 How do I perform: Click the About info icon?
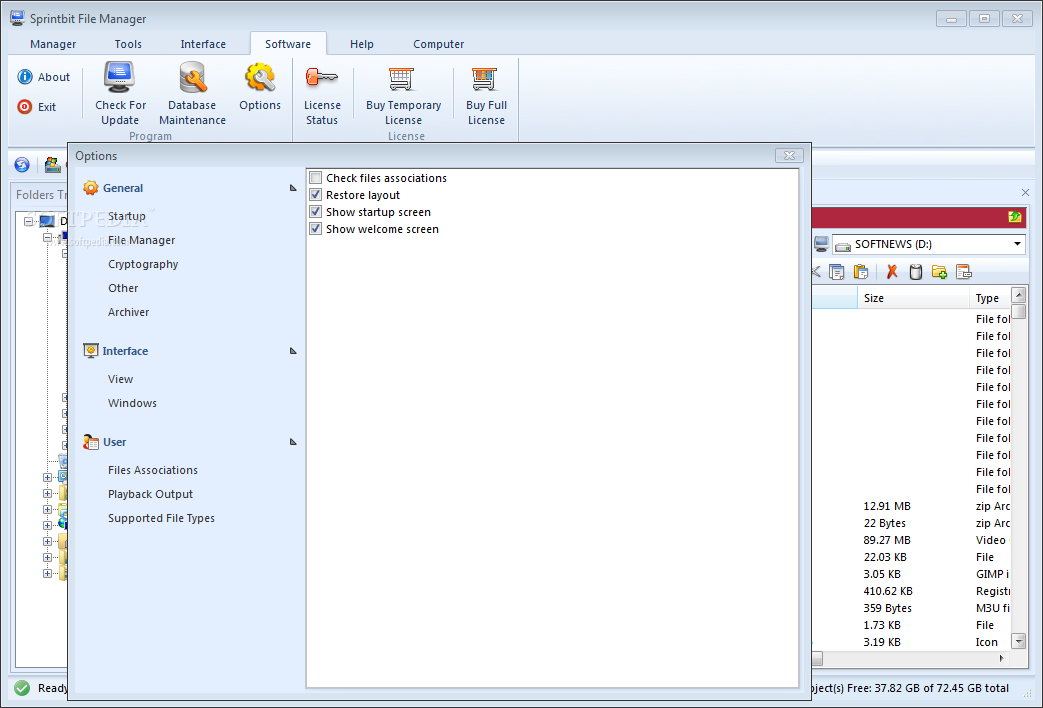pyautogui.click(x=25, y=77)
